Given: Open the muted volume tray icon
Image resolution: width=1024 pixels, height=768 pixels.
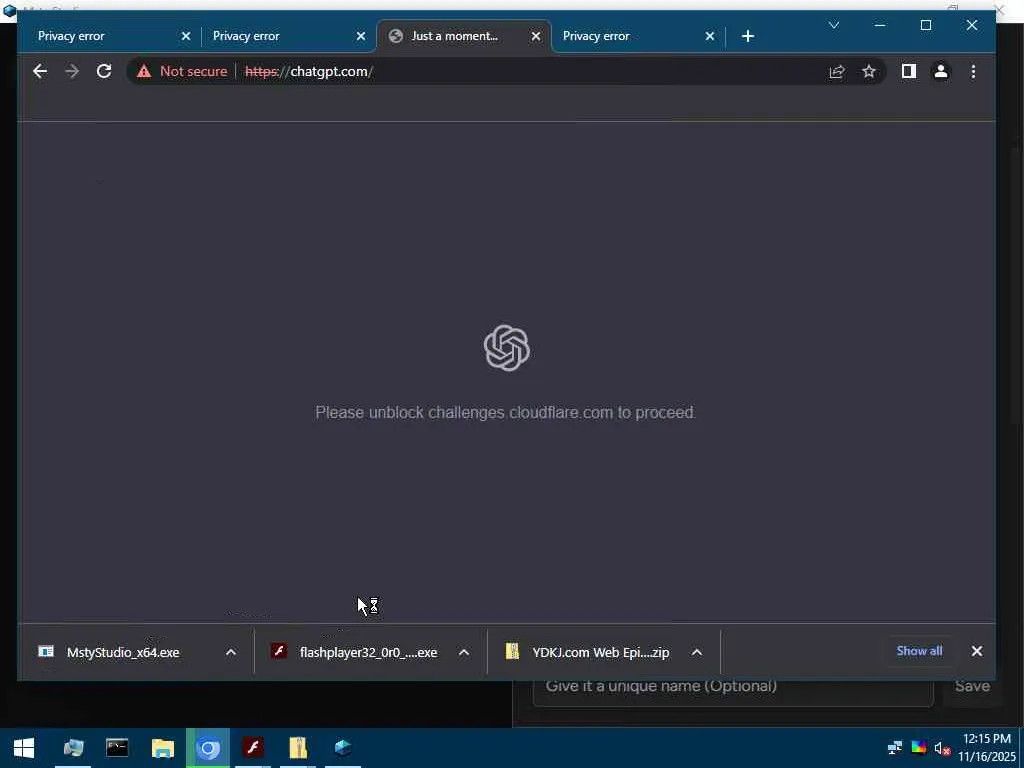Looking at the screenshot, I should pos(941,748).
